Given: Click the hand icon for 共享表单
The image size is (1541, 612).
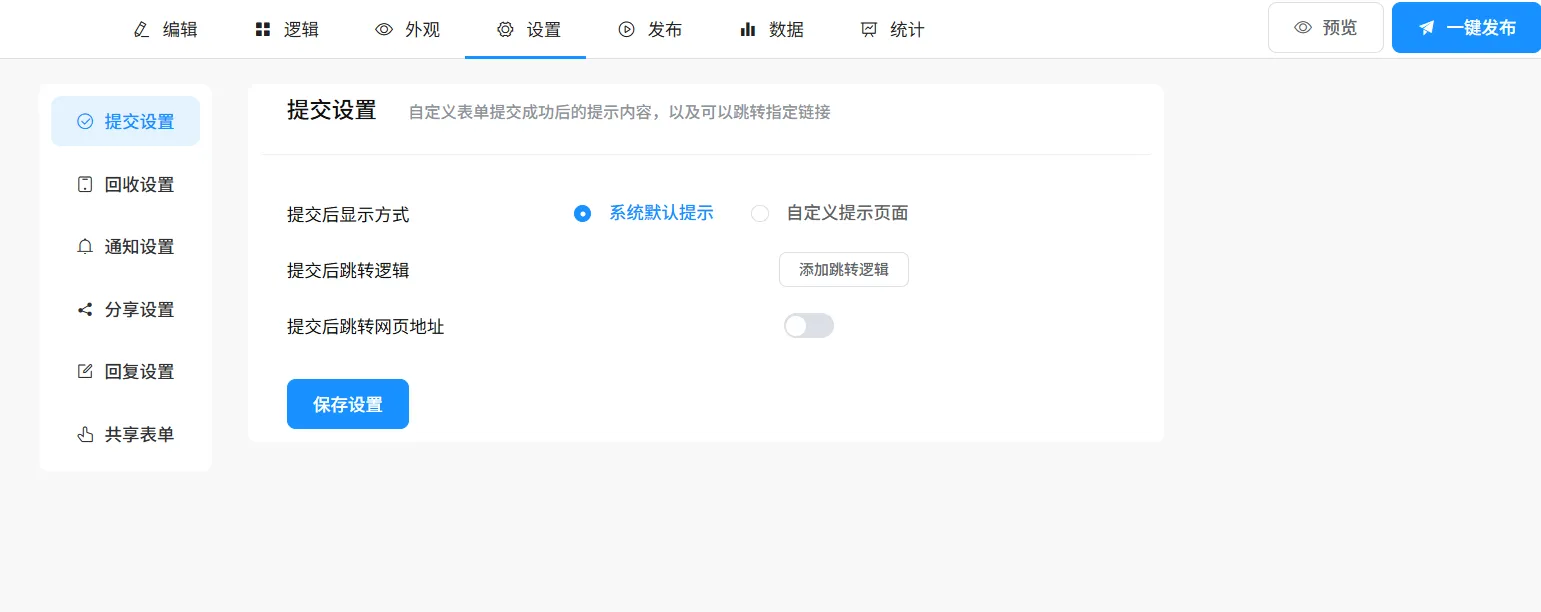Looking at the screenshot, I should pyautogui.click(x=85, y=435).
